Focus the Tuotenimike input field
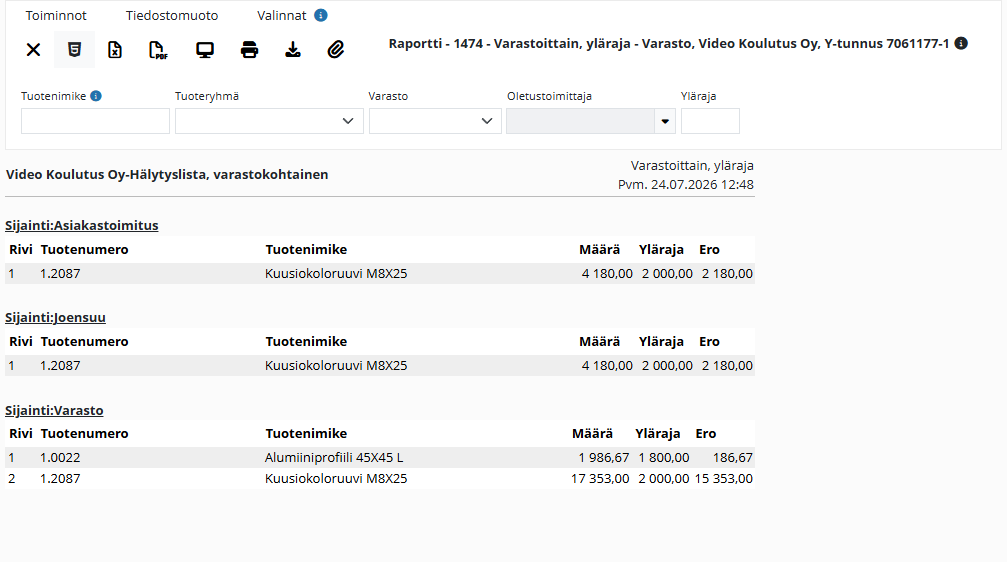The height and width of the screenshot is (562, 1007). point(95,121)
